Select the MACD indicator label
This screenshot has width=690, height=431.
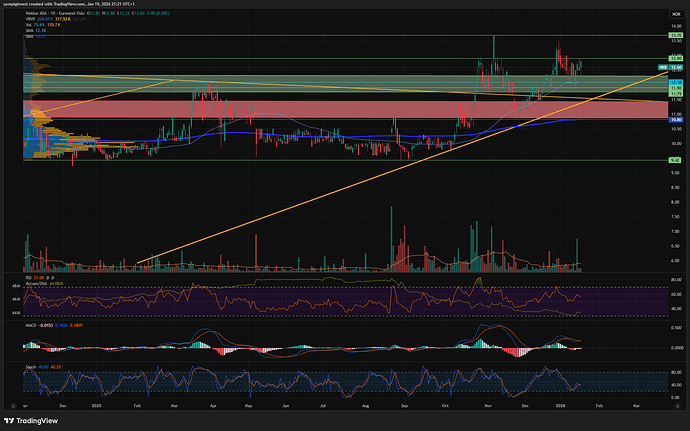point(30,324)
